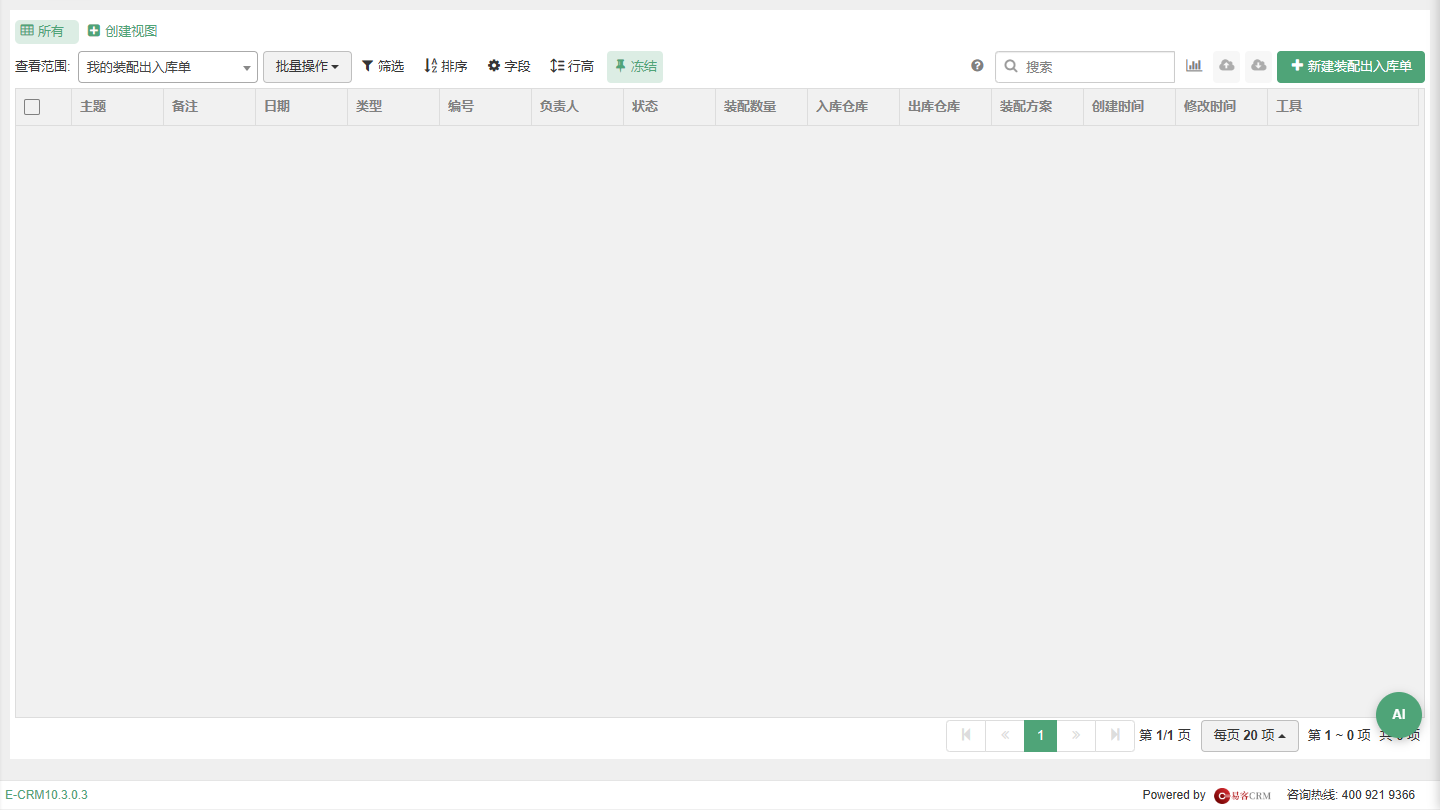Go to previous page pagination button

(1005, 735)
